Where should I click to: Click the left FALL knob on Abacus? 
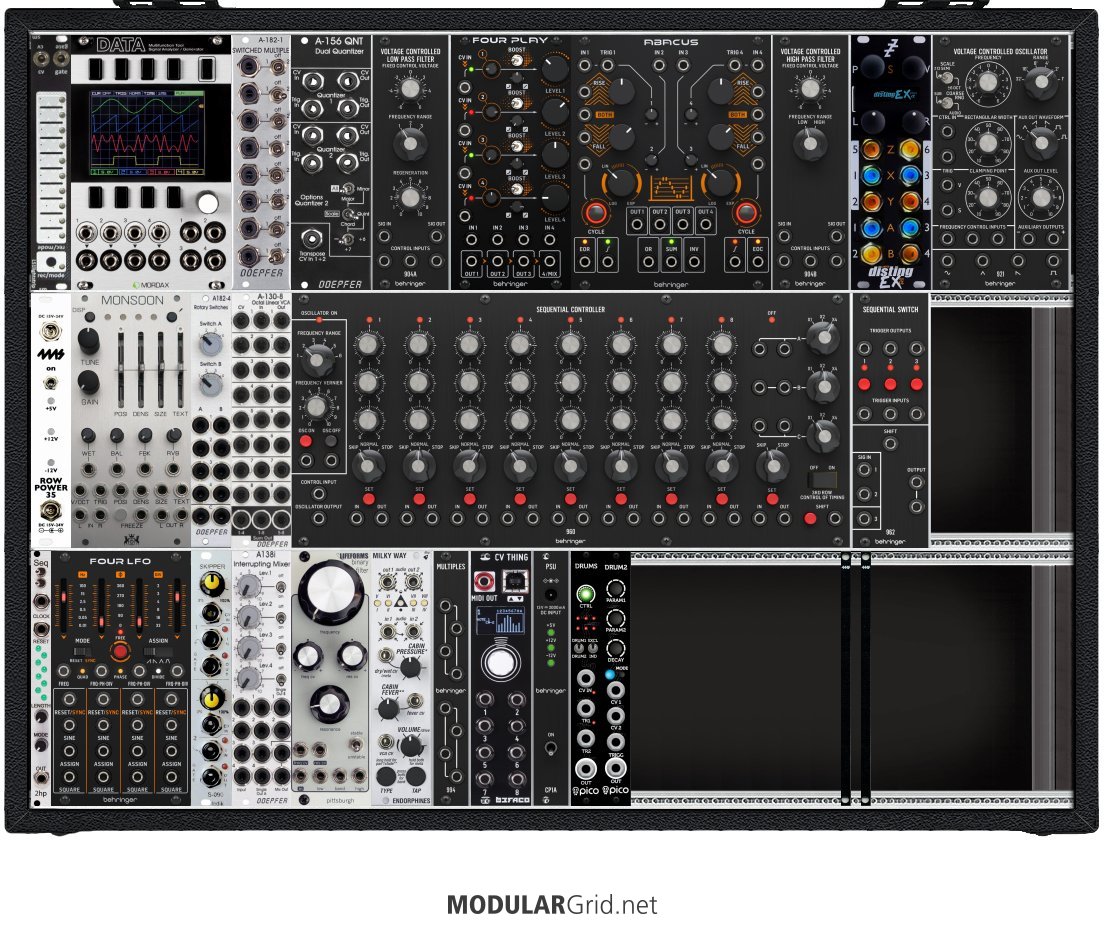621,138
